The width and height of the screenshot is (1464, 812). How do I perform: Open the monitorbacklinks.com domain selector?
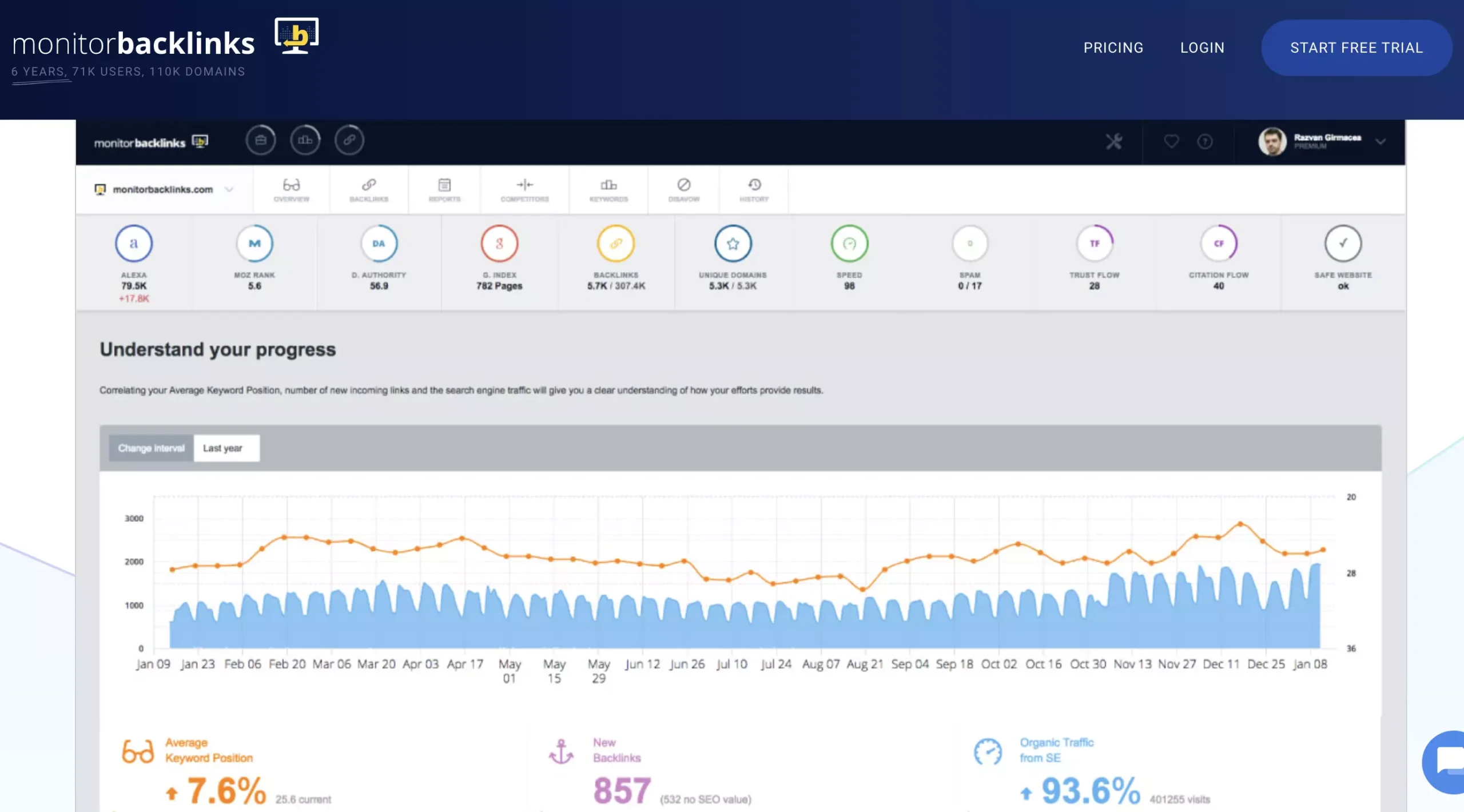click(x=164, y=189)
